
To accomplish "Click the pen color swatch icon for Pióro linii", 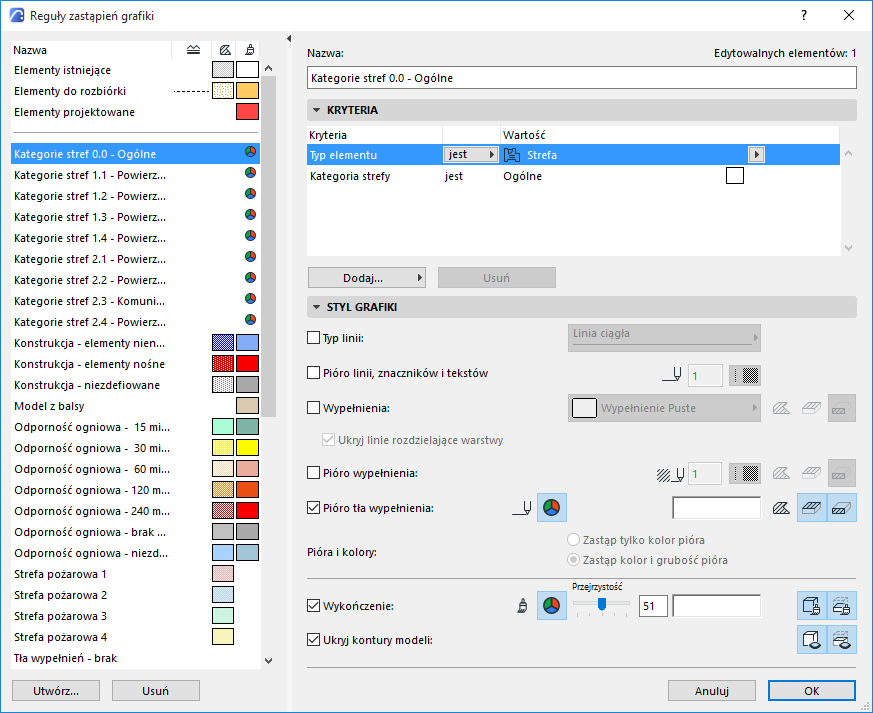I will tap(745, 376).
